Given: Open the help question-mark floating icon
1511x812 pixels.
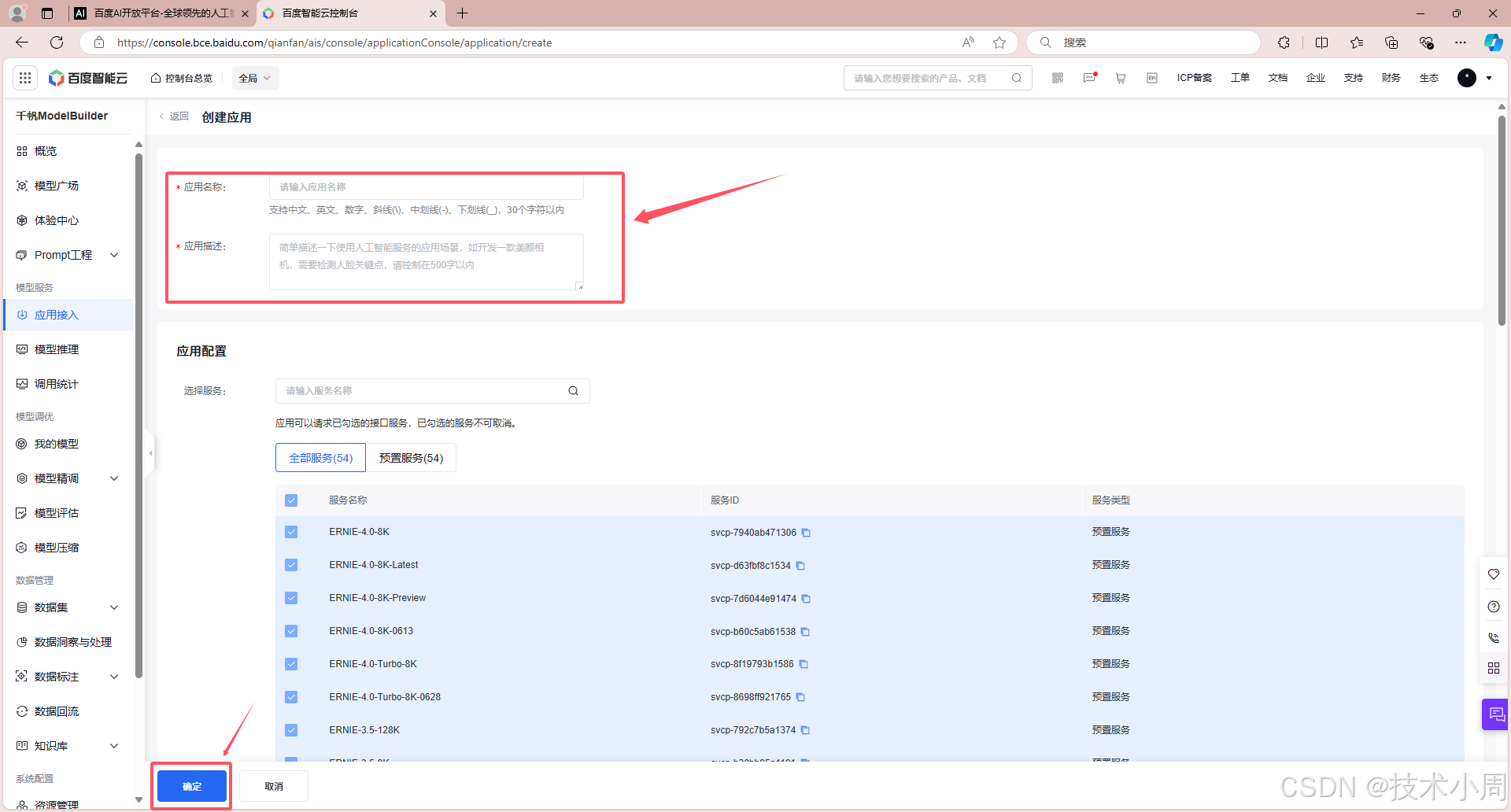Looking at the screenshot, I should point(1494,607).
